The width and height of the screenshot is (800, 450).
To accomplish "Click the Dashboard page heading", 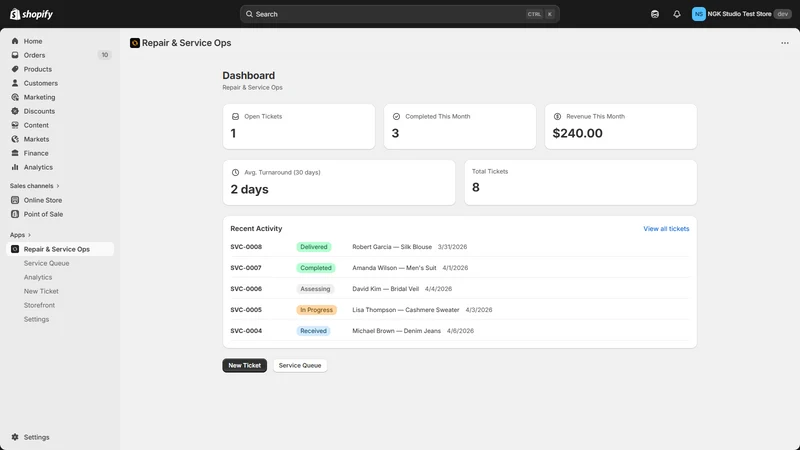I will coord(248,76).
